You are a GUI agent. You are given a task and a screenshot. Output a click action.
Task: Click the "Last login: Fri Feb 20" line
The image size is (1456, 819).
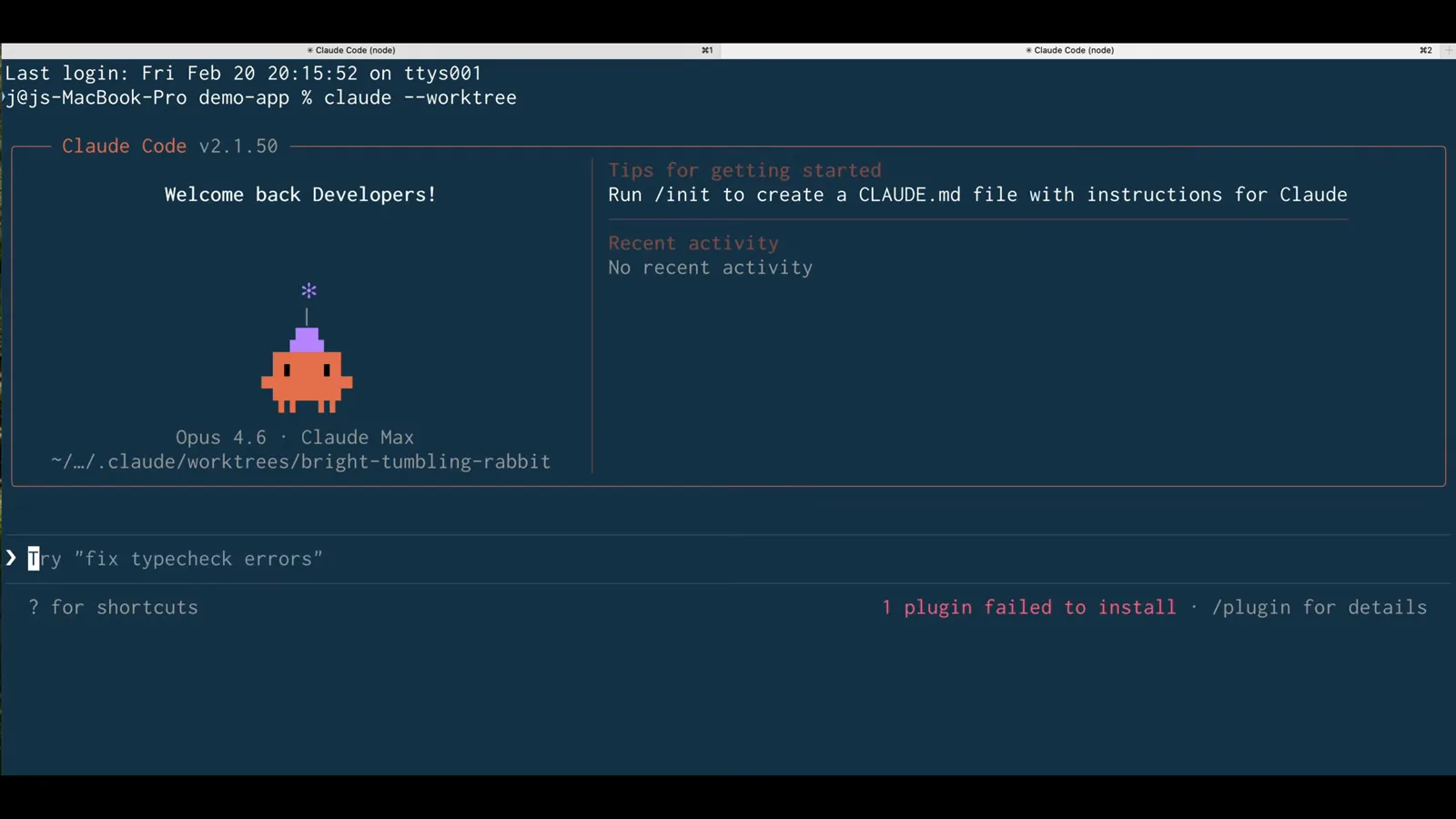243,73
